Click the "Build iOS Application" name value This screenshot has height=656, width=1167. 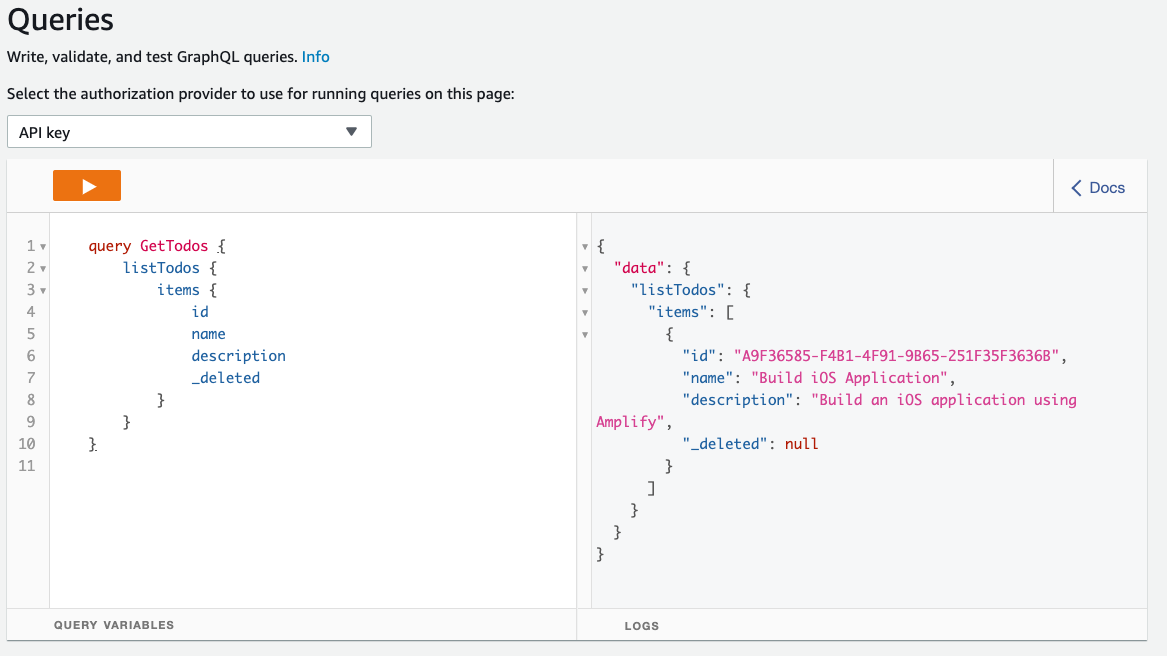(x=849, y=378)
